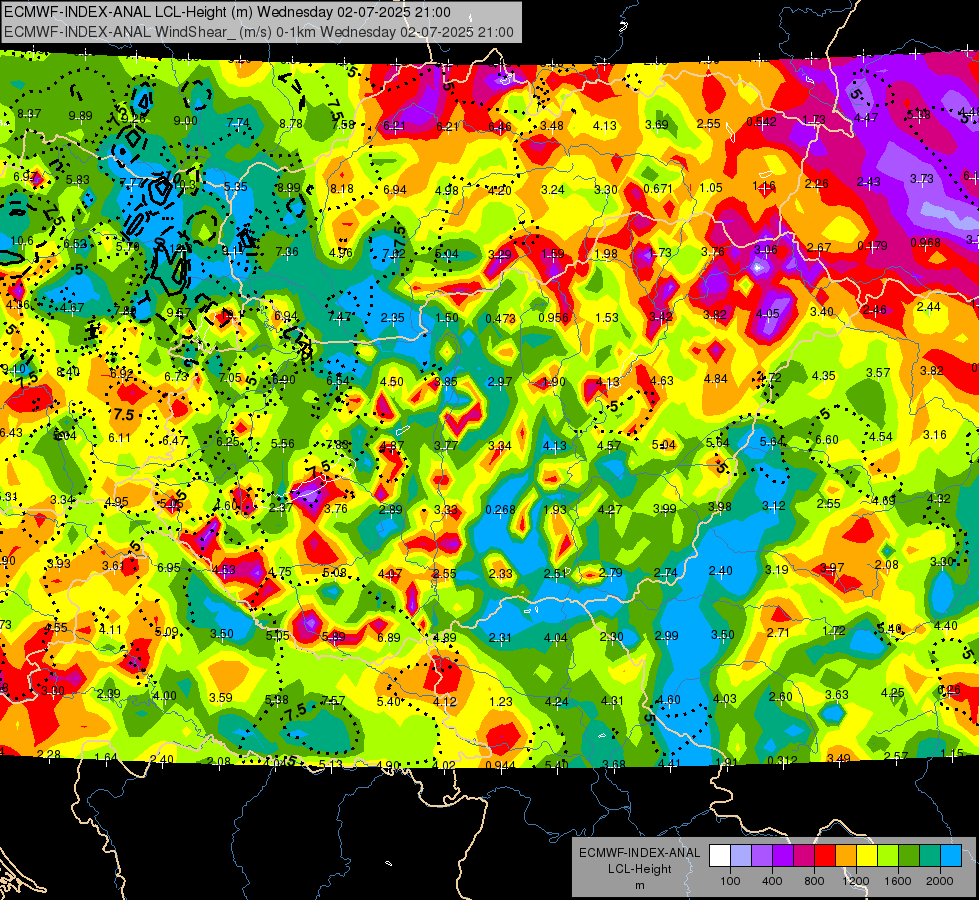Click the violet legend swatch

783,856
